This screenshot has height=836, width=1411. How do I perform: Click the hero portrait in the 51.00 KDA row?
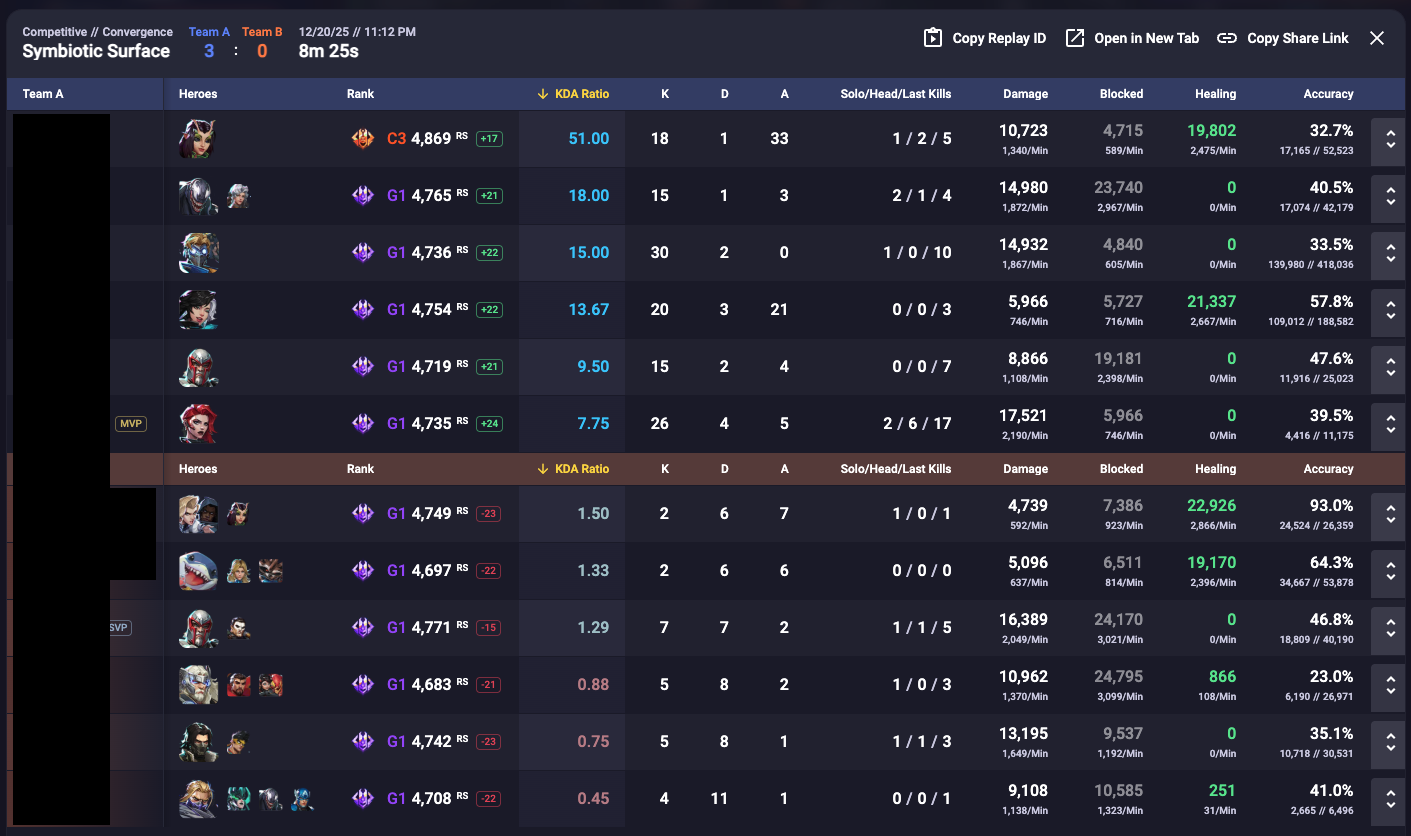[198, 139]
